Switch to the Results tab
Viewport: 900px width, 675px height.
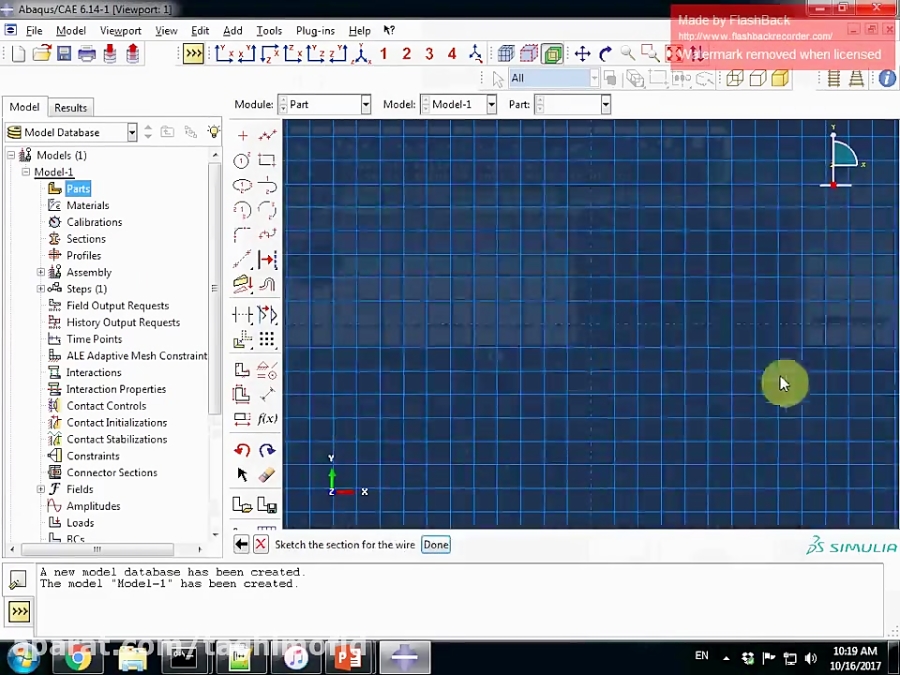click(70, 107)
